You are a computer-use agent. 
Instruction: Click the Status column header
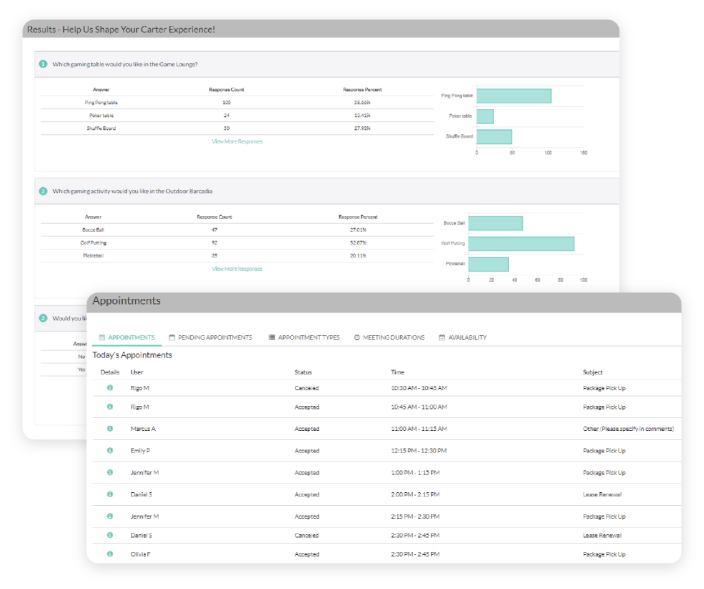click(303, 372)
